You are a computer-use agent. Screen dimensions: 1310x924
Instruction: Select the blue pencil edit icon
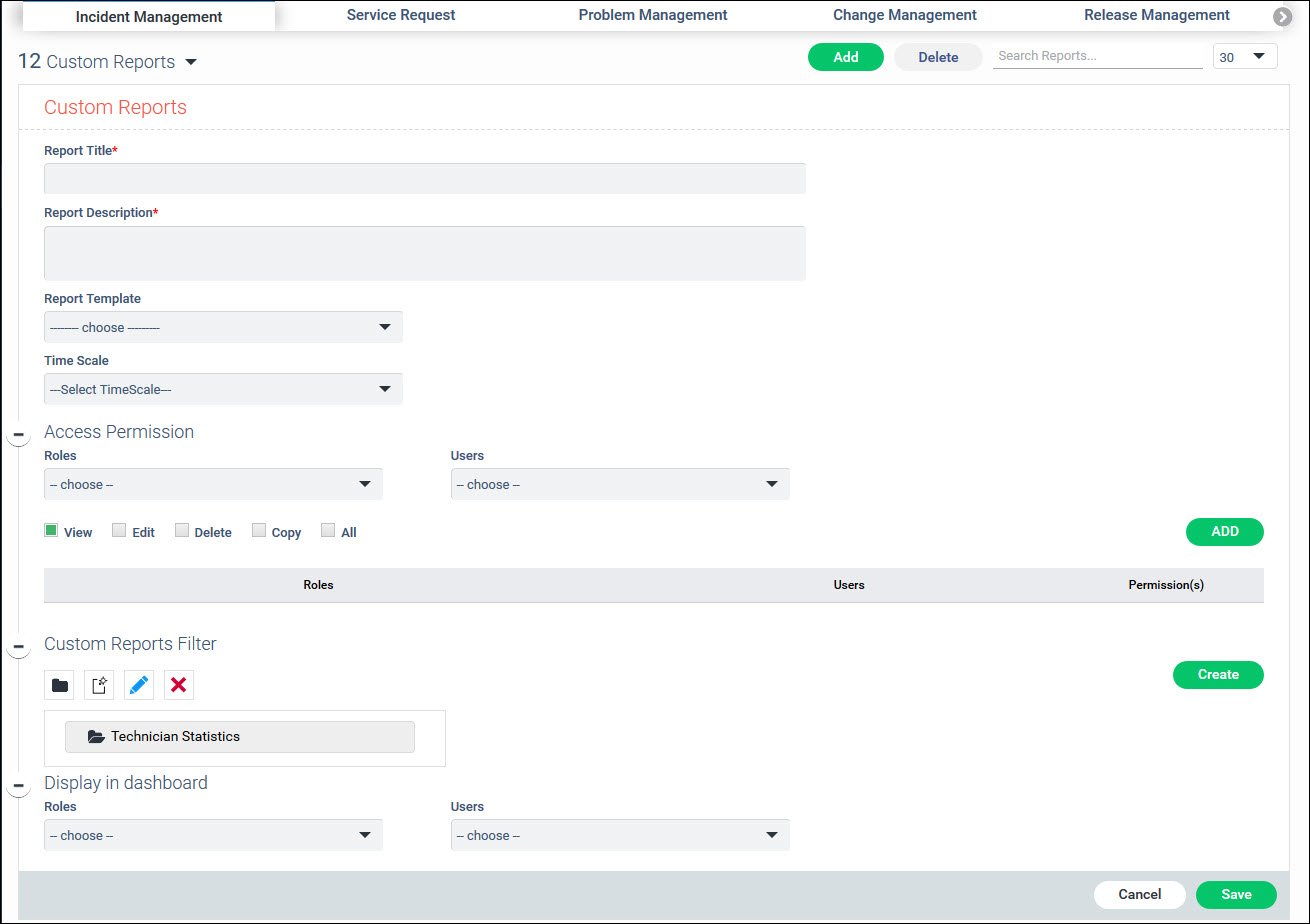click(x=139, y=685)
